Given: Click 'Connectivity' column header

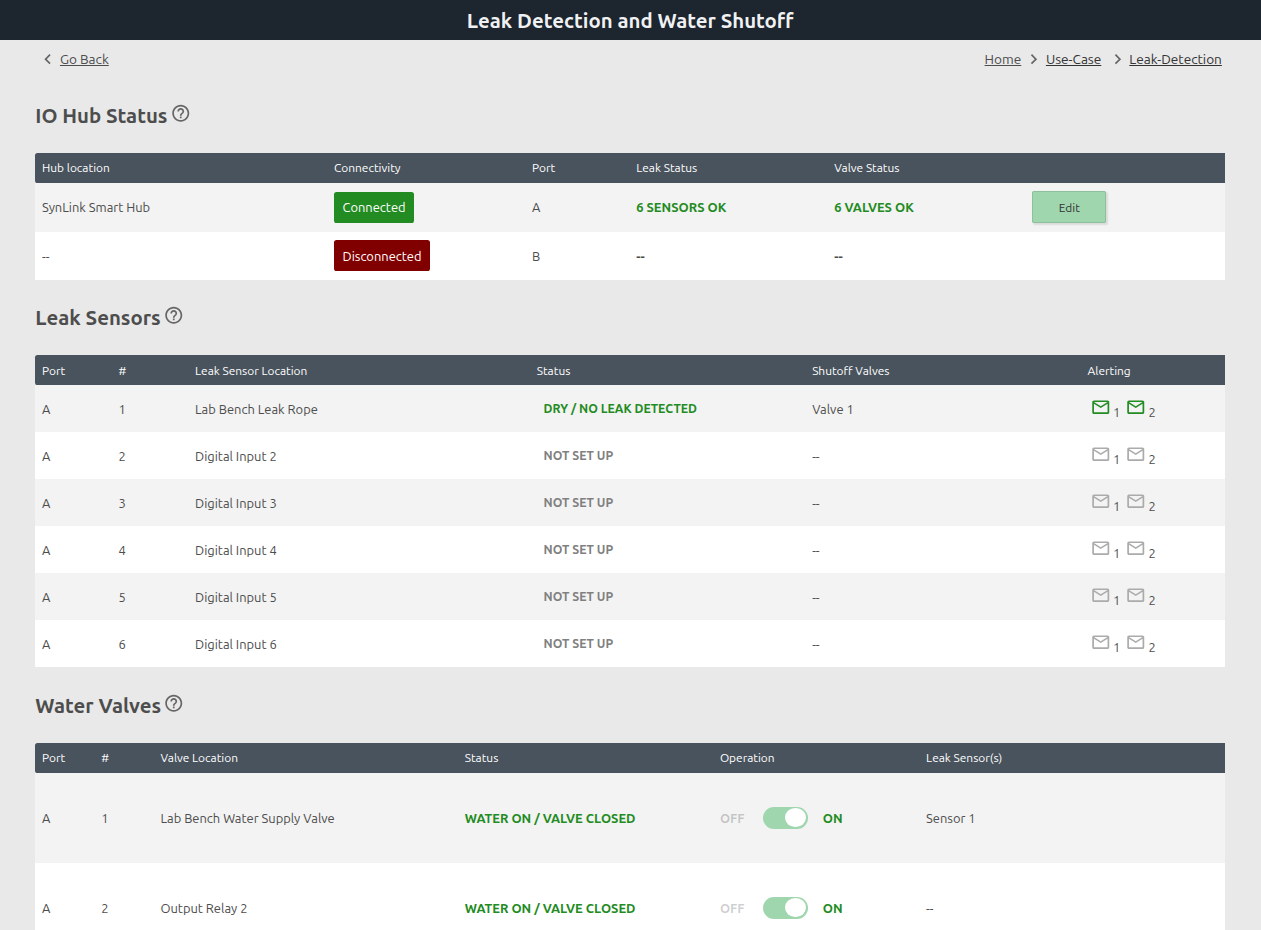Looking at the screenshot, I should (x=367, y=168).
